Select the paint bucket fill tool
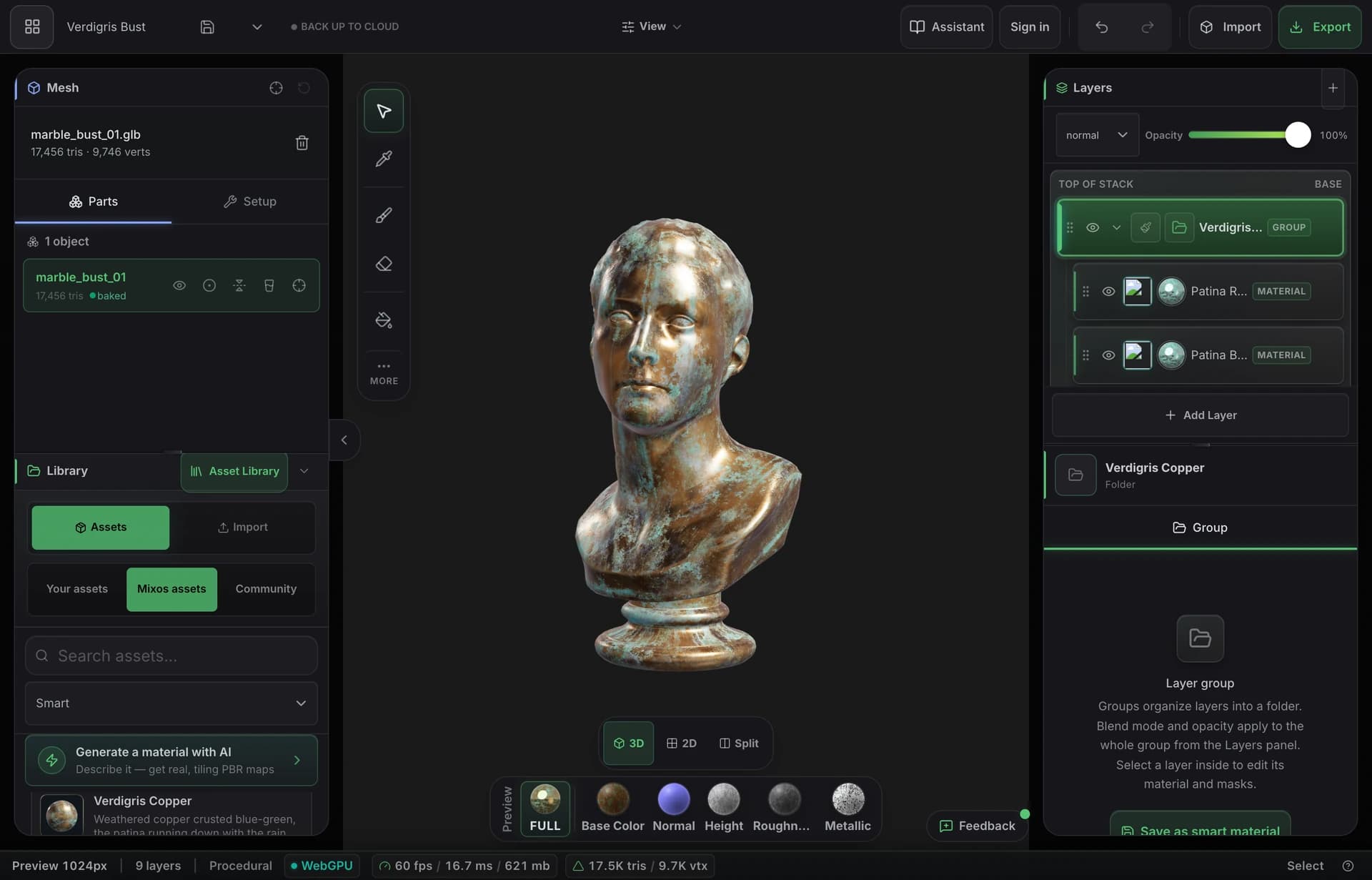Viewport: 1372px width, 880px height. [x=384, y=320]
